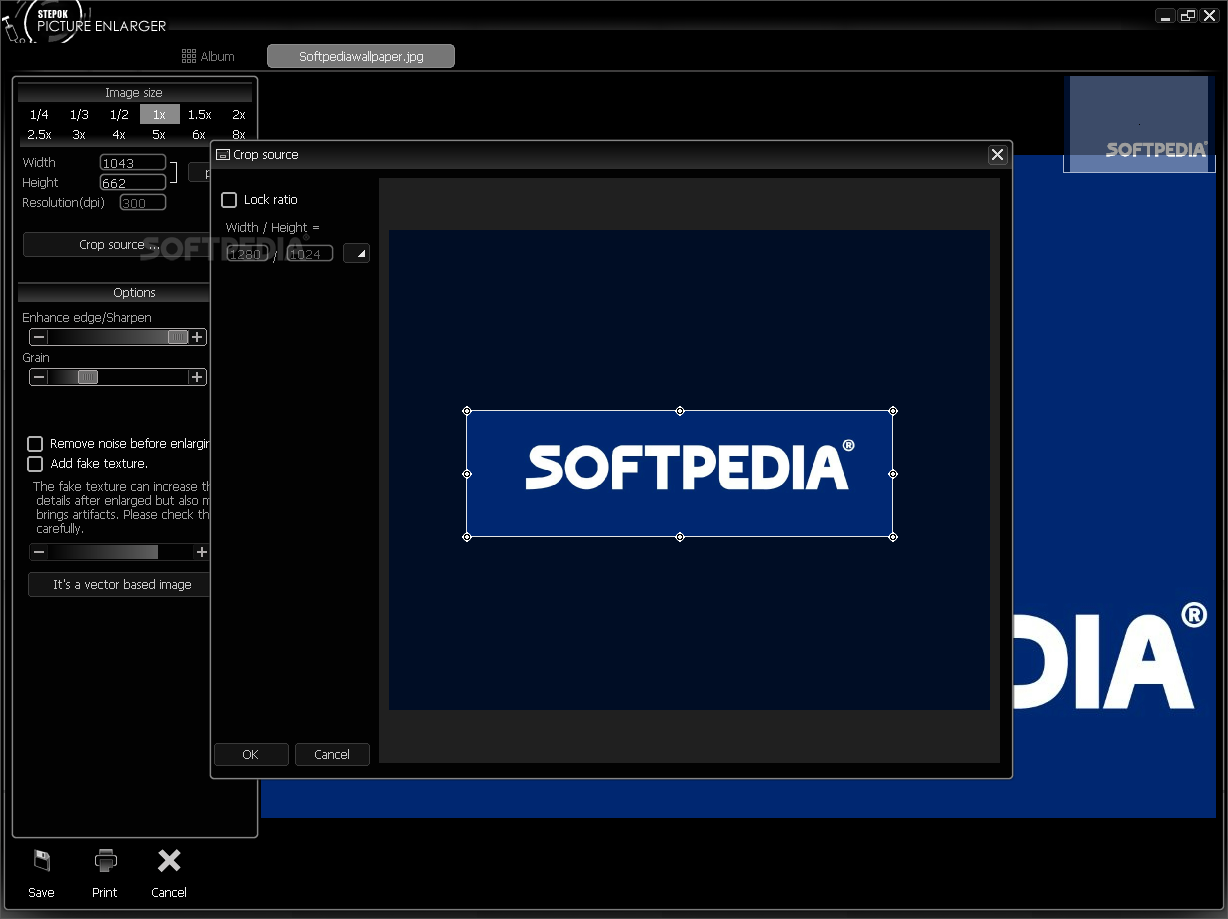This screenshot has width=1228, height=919.
Task: Click the Crop source dialog title icon
Action: tap(223, 155)
